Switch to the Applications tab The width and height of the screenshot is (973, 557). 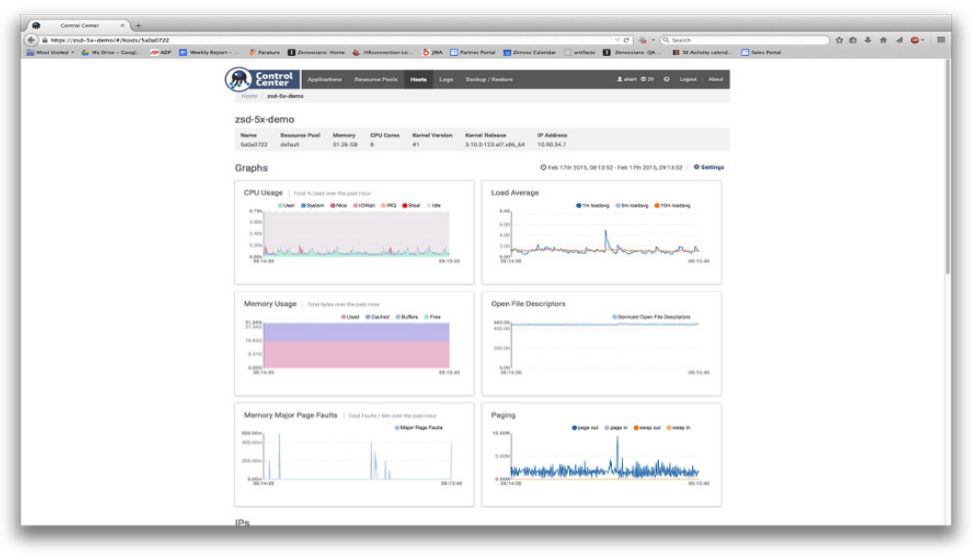[x=324, y=79]
